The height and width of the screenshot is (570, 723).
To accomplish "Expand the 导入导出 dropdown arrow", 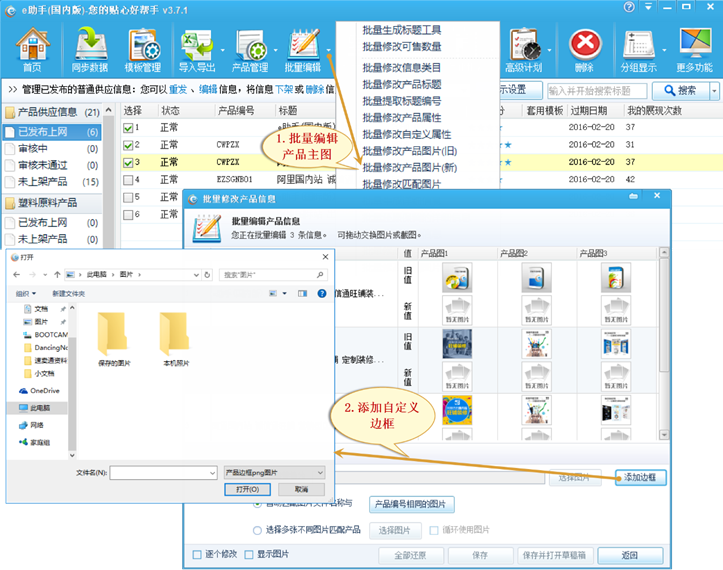I will click(x=222, y=50).
